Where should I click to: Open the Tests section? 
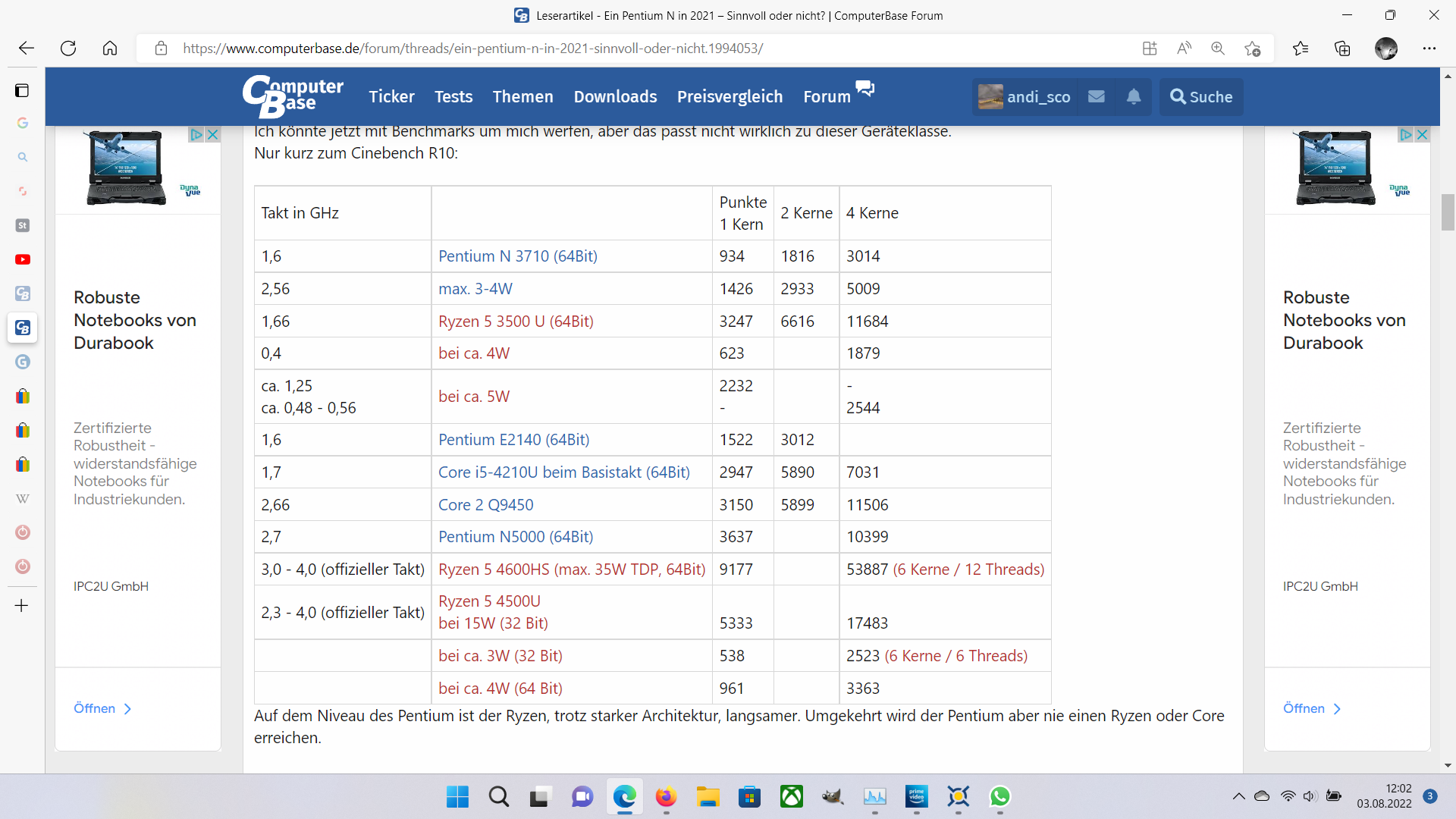(x=453, y=96)
